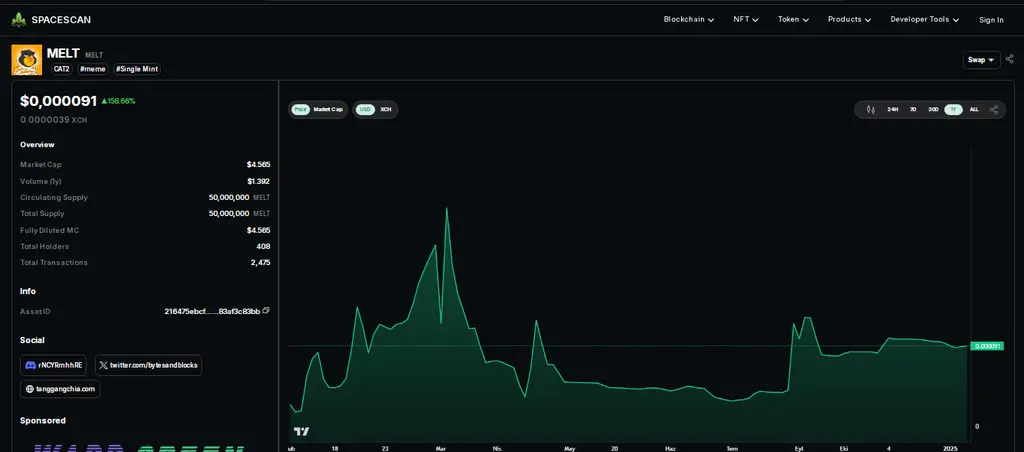Click the Market Cap value $4.565

[x=258, y=165]
